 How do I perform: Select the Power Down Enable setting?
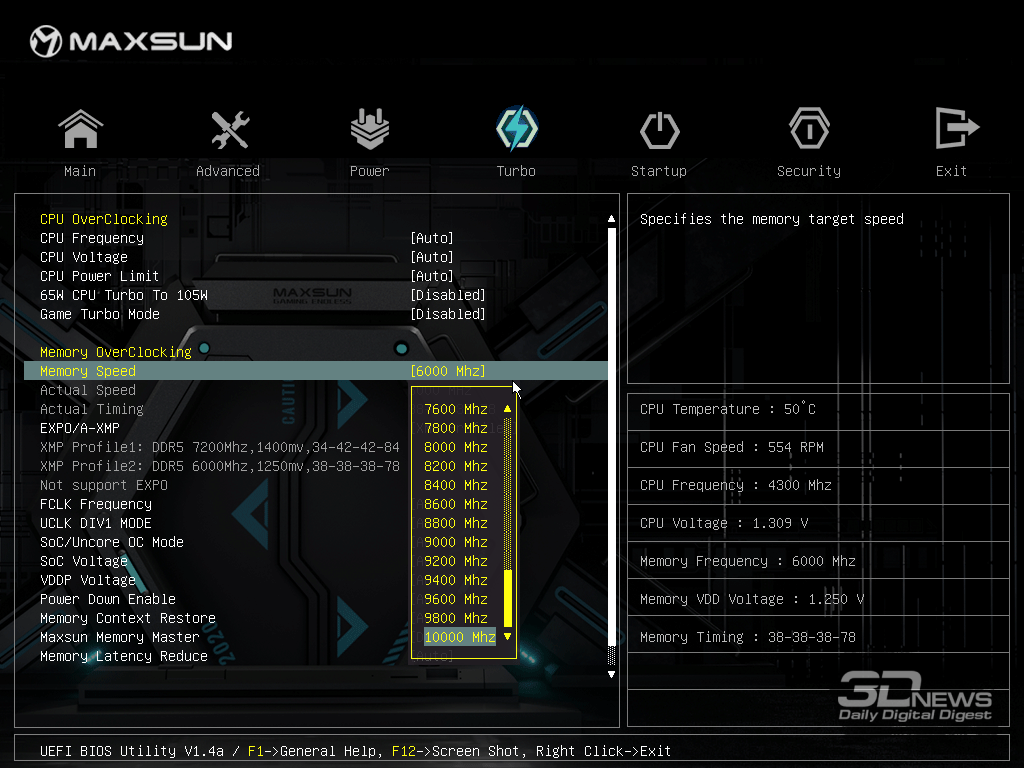[108, 598]
